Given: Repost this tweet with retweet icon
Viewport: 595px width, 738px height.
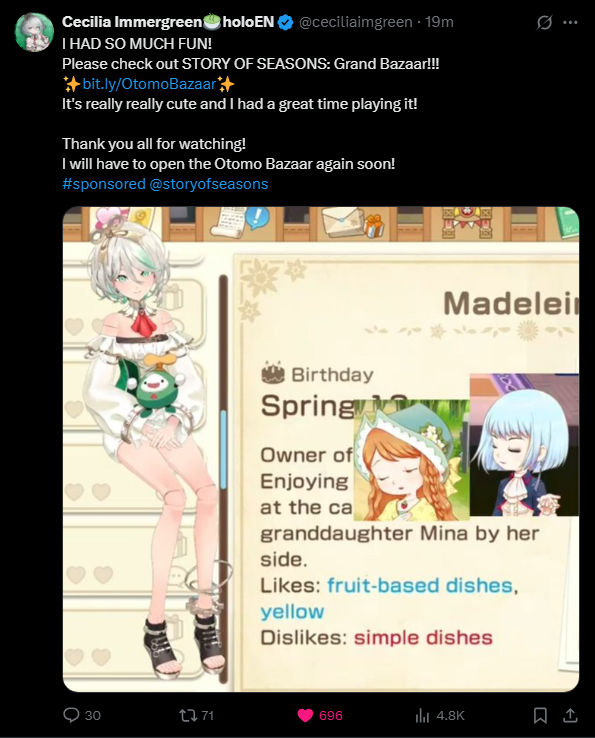Looking at the screenshot, I should (x=188, y=715).
